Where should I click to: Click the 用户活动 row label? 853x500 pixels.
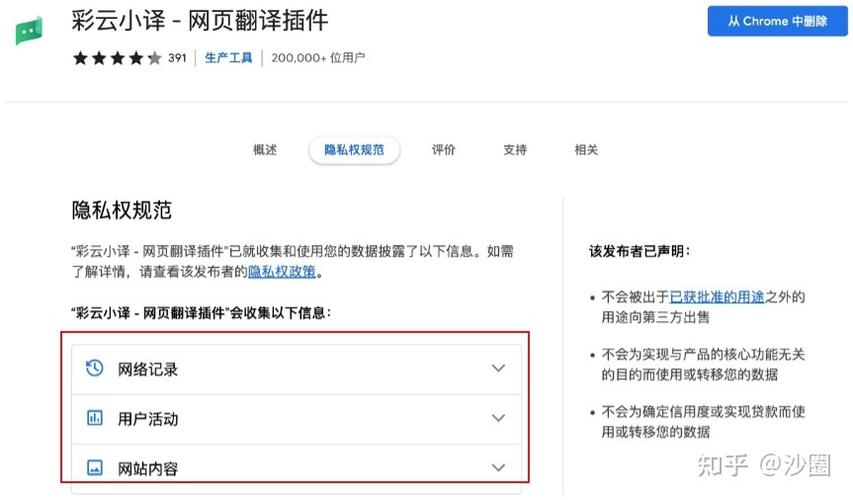(x=148, y=419)
